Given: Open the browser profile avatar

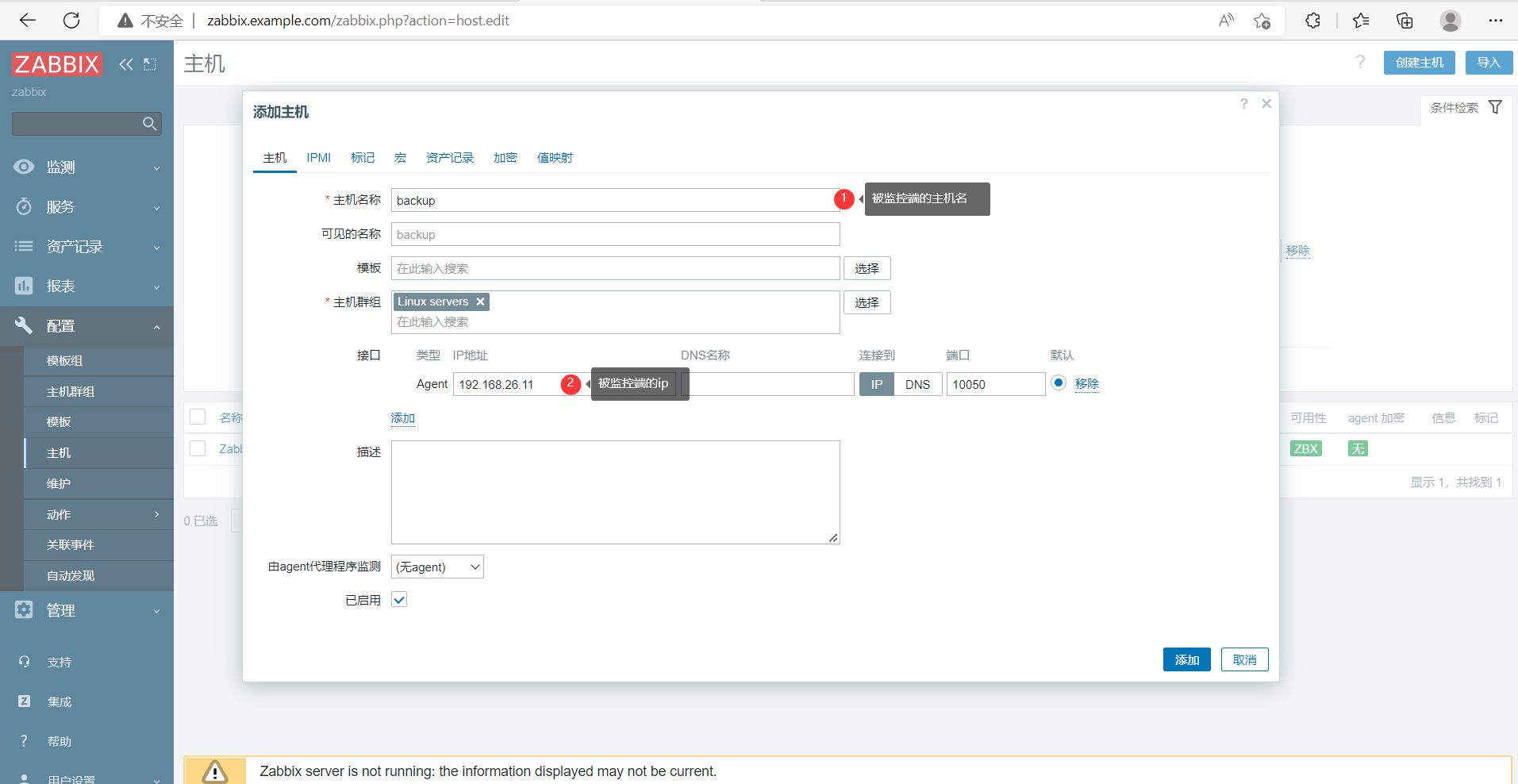Looking at the screenshot, I should click(1451, 21).
